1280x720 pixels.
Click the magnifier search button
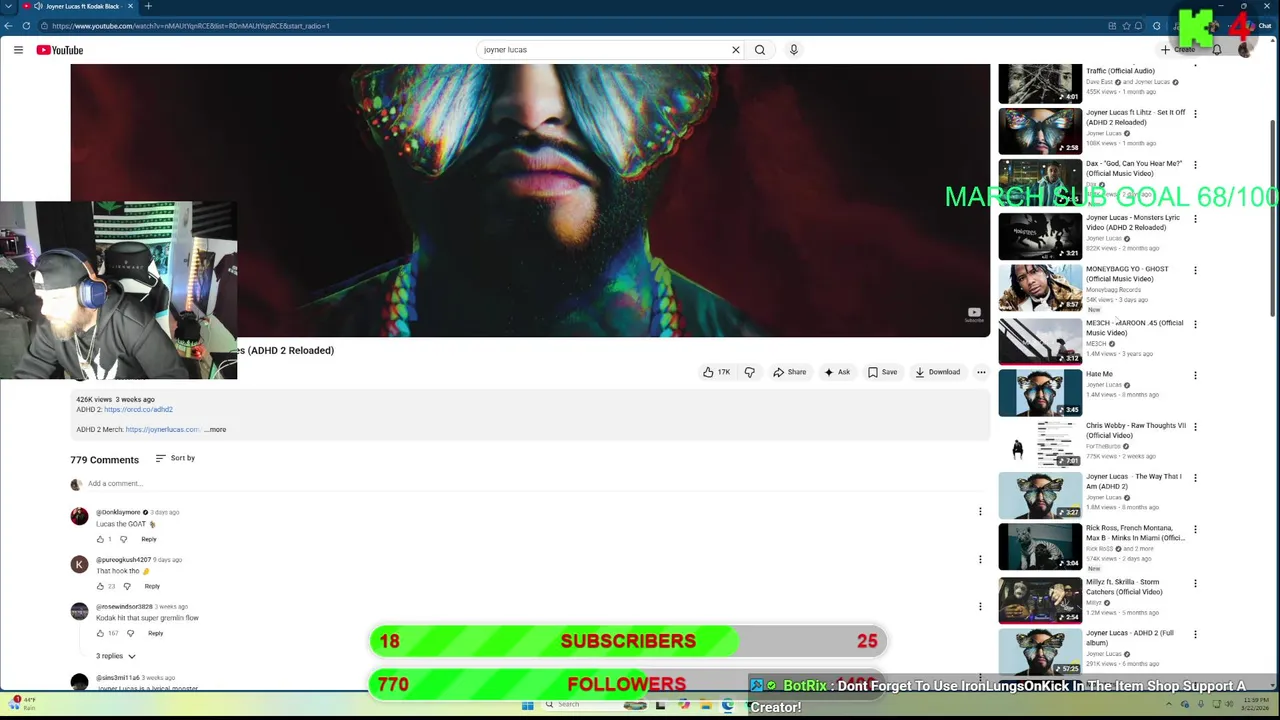[x=760, y=50]
